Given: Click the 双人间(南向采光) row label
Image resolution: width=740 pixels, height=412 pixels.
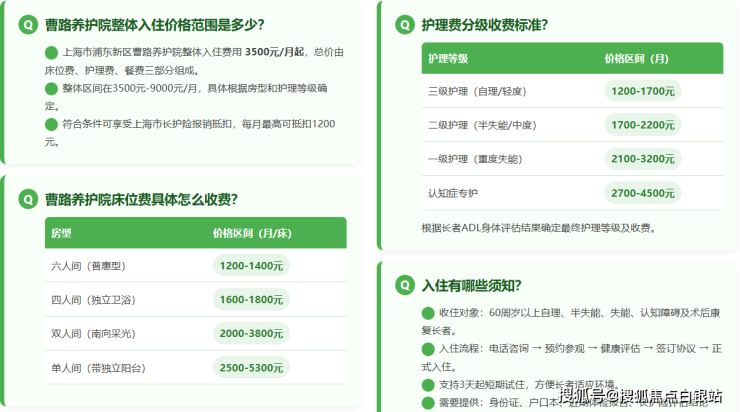Looking at the screenshot, I should [x=93, y=334].
